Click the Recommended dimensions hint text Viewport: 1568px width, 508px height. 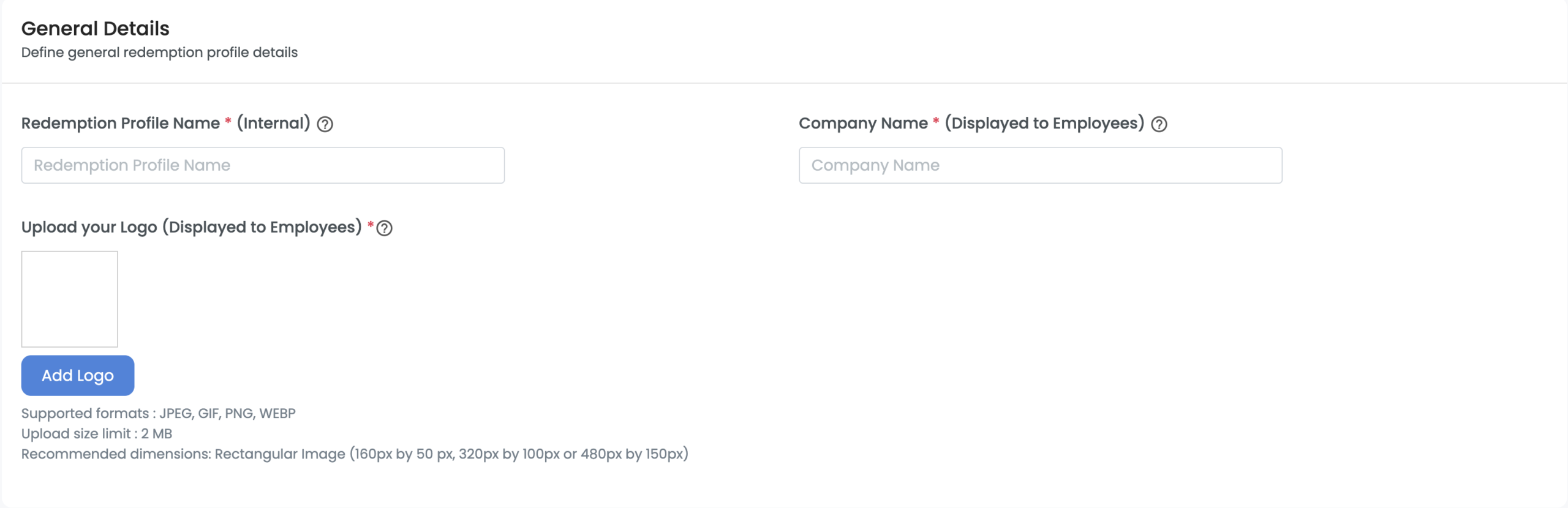(x=355, y=454)
